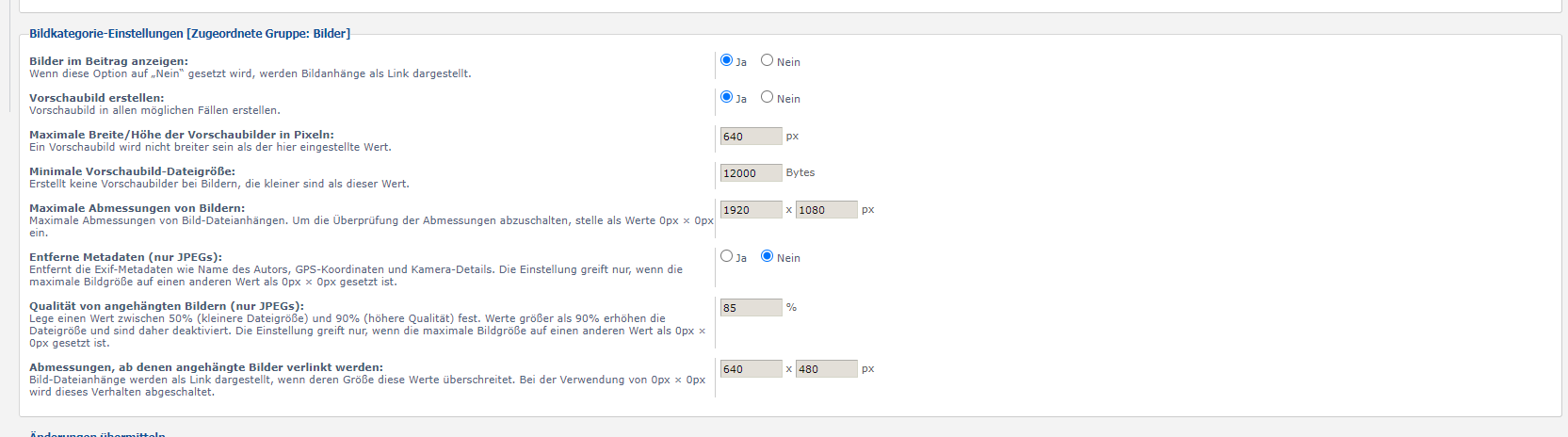
Task: Click the Minimale Vorschaubild-Dateigröße label
Action: click(132, 171)
